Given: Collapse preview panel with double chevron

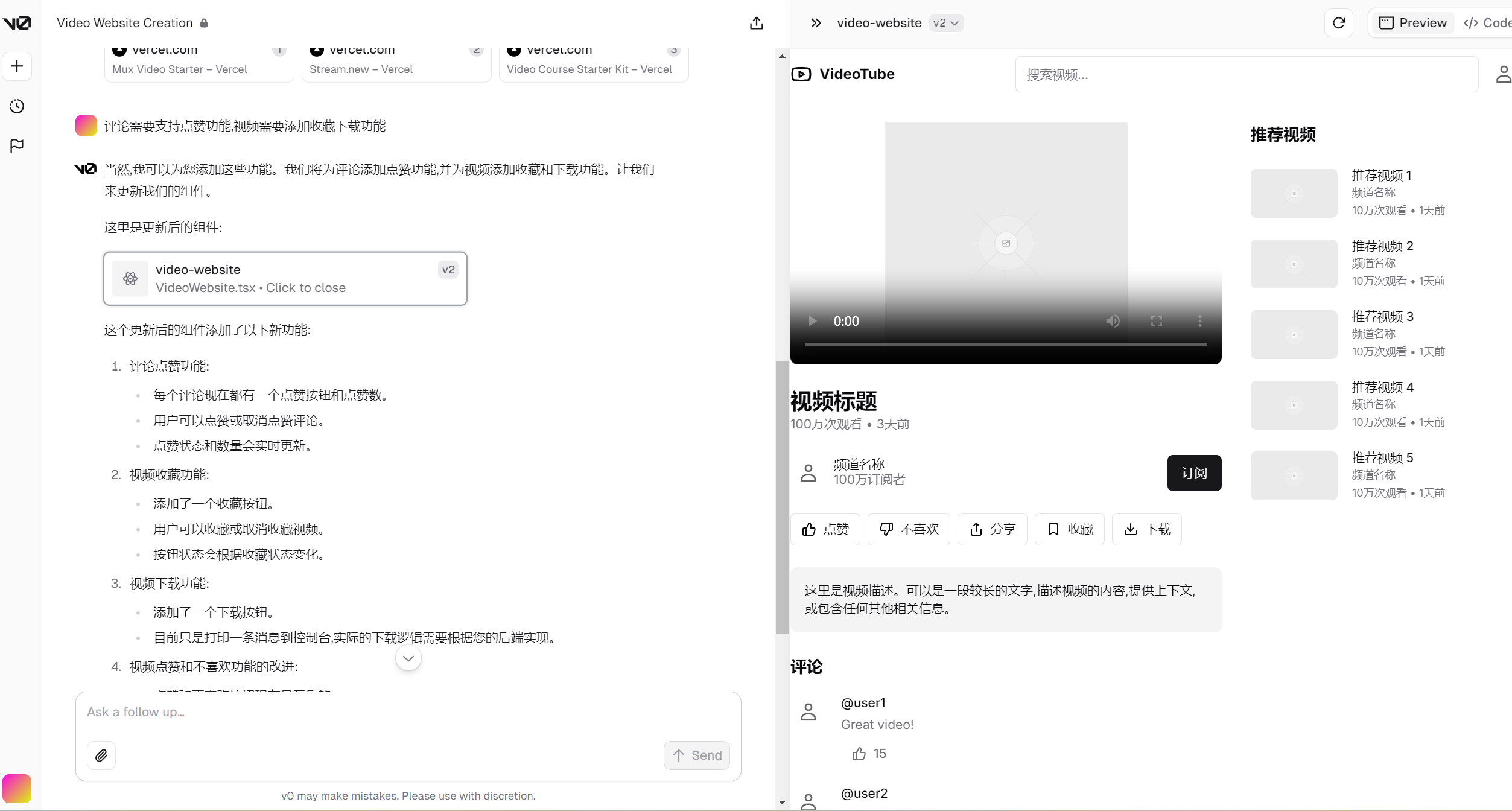Looking at the screenshot, I should pos(816,23).
